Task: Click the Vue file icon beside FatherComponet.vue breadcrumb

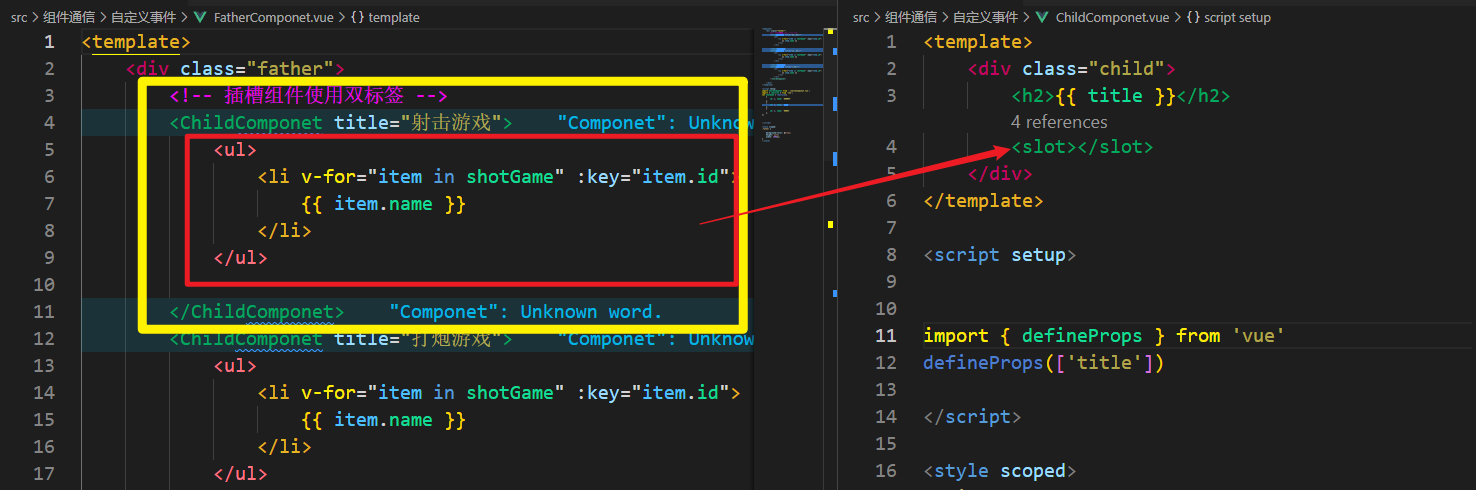Action: [x=200, y=17]
